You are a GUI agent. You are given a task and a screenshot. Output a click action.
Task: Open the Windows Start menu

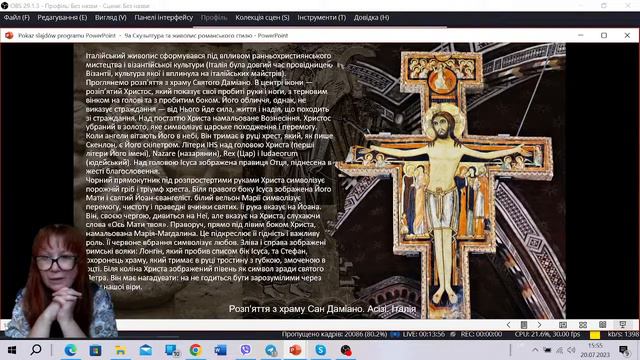[12, 350]
